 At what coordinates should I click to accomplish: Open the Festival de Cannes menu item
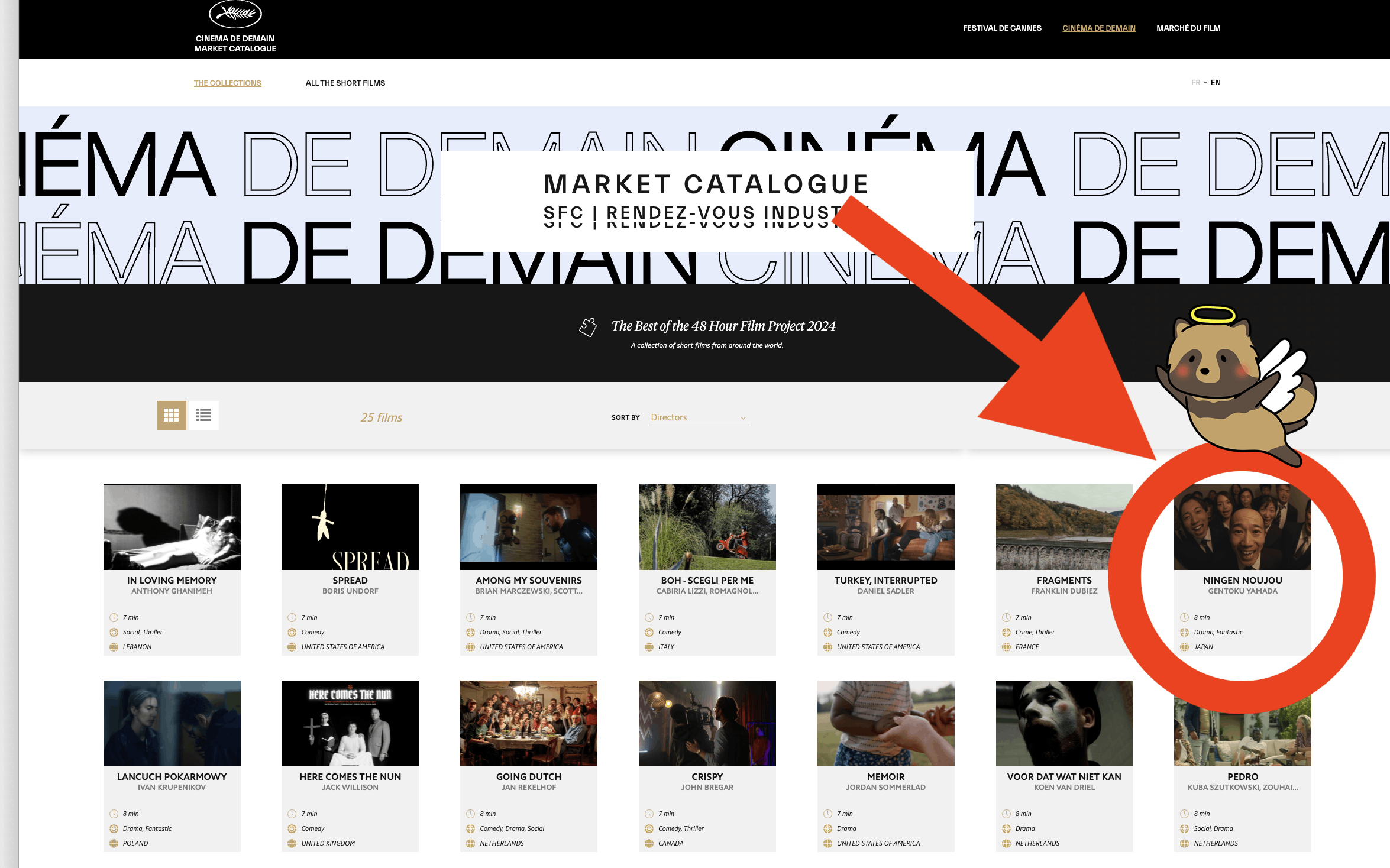[1001, 28]
